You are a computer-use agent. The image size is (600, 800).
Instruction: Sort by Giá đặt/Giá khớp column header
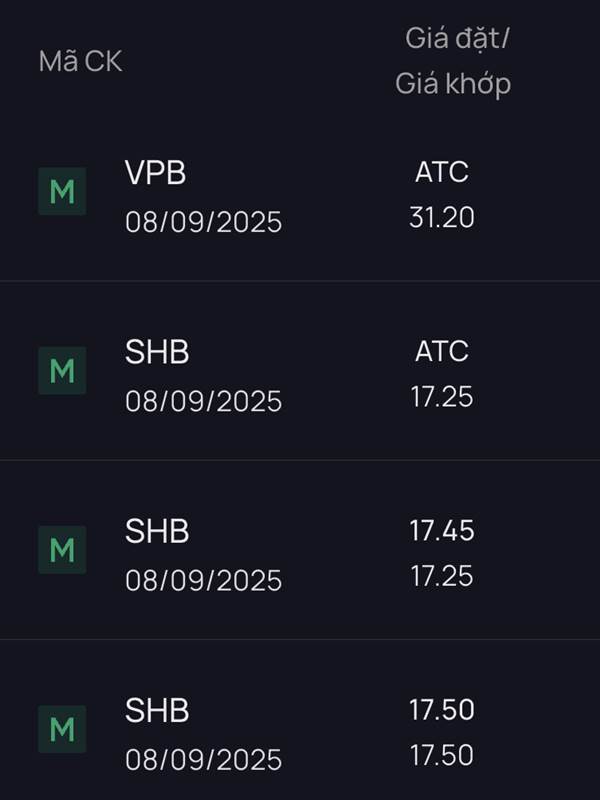coord(453,61)
